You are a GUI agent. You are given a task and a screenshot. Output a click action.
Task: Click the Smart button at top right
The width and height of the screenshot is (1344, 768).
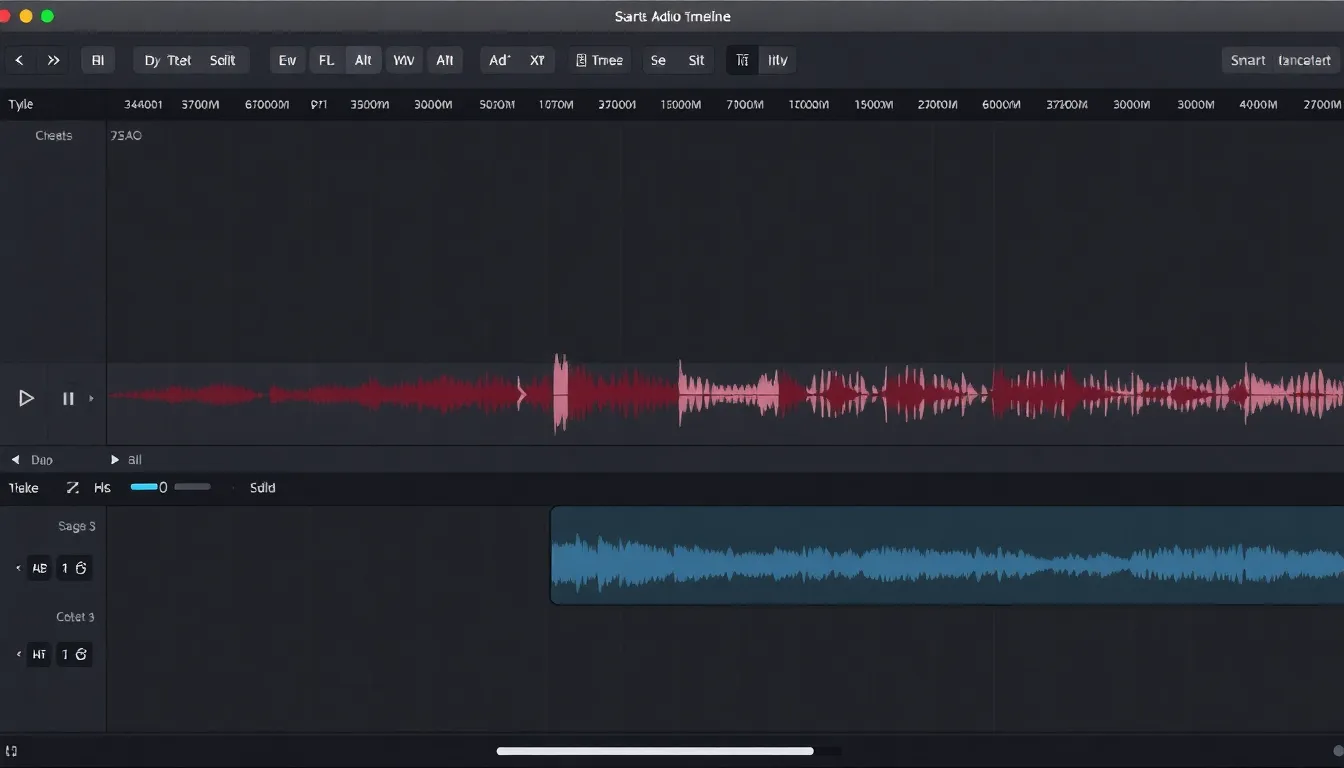(1247, 60)
